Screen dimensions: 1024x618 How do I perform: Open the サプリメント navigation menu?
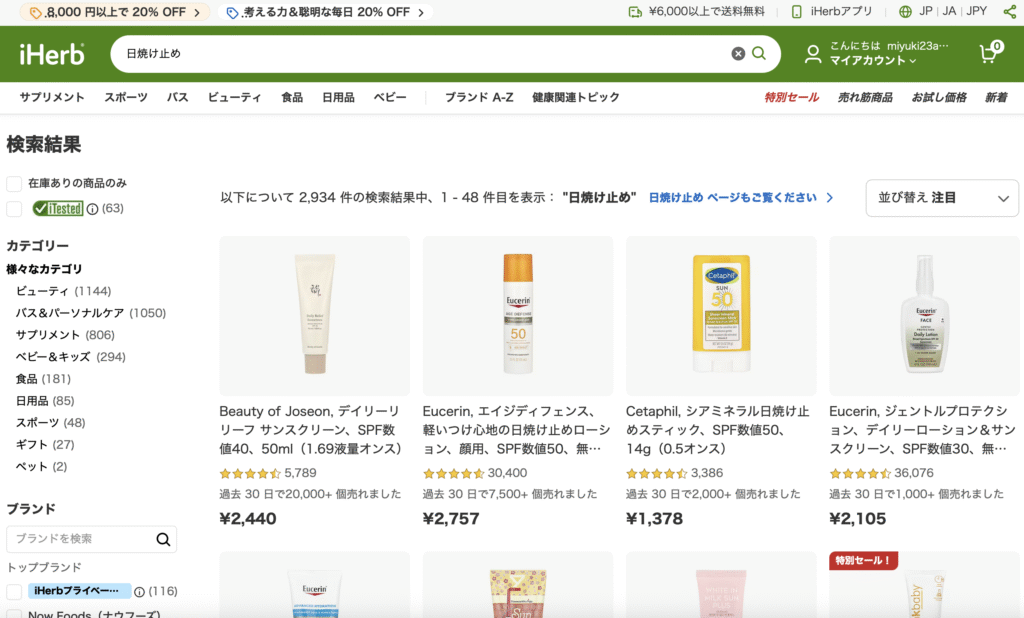coord(52,97)
